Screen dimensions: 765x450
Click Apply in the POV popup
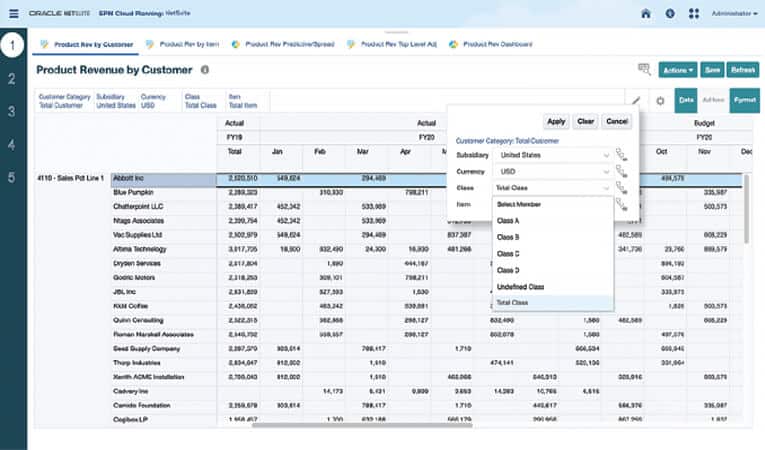click(556, 121)
